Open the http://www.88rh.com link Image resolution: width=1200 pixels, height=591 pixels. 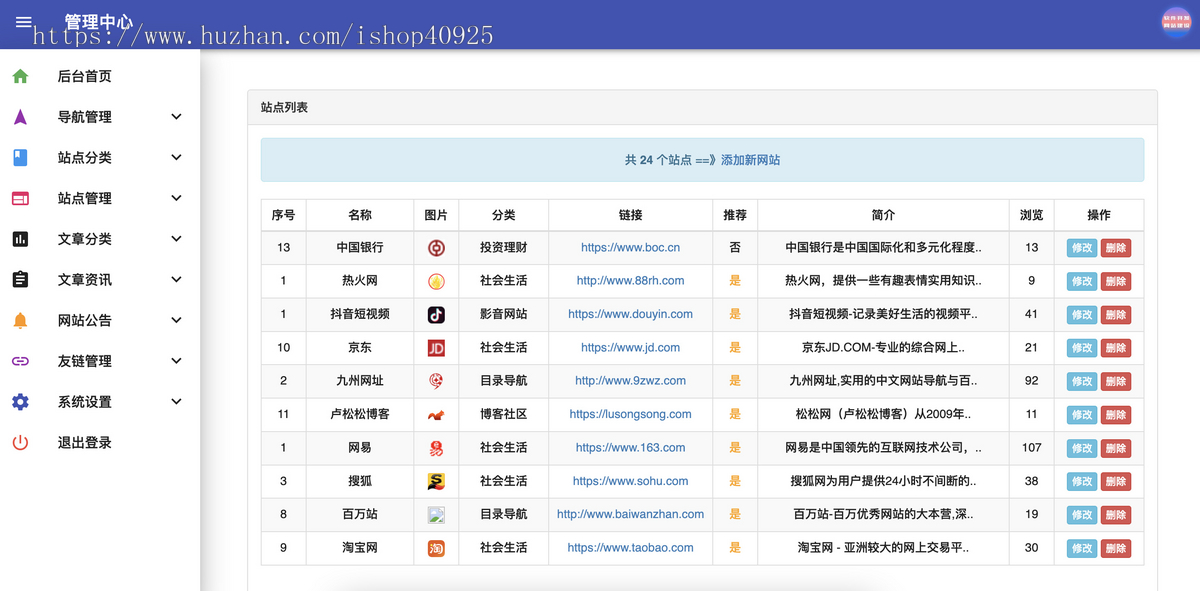(630, 281)
